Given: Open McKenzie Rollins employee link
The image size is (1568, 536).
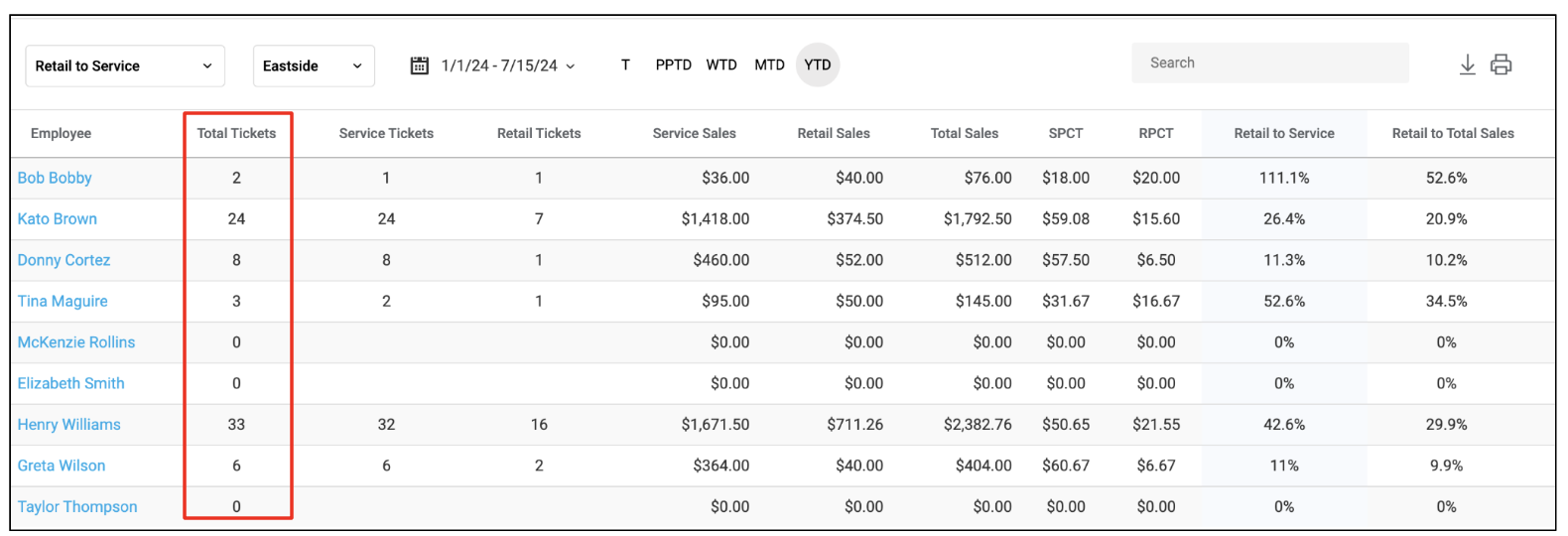Looking at the screenshot, I should (x=75, y=342).
